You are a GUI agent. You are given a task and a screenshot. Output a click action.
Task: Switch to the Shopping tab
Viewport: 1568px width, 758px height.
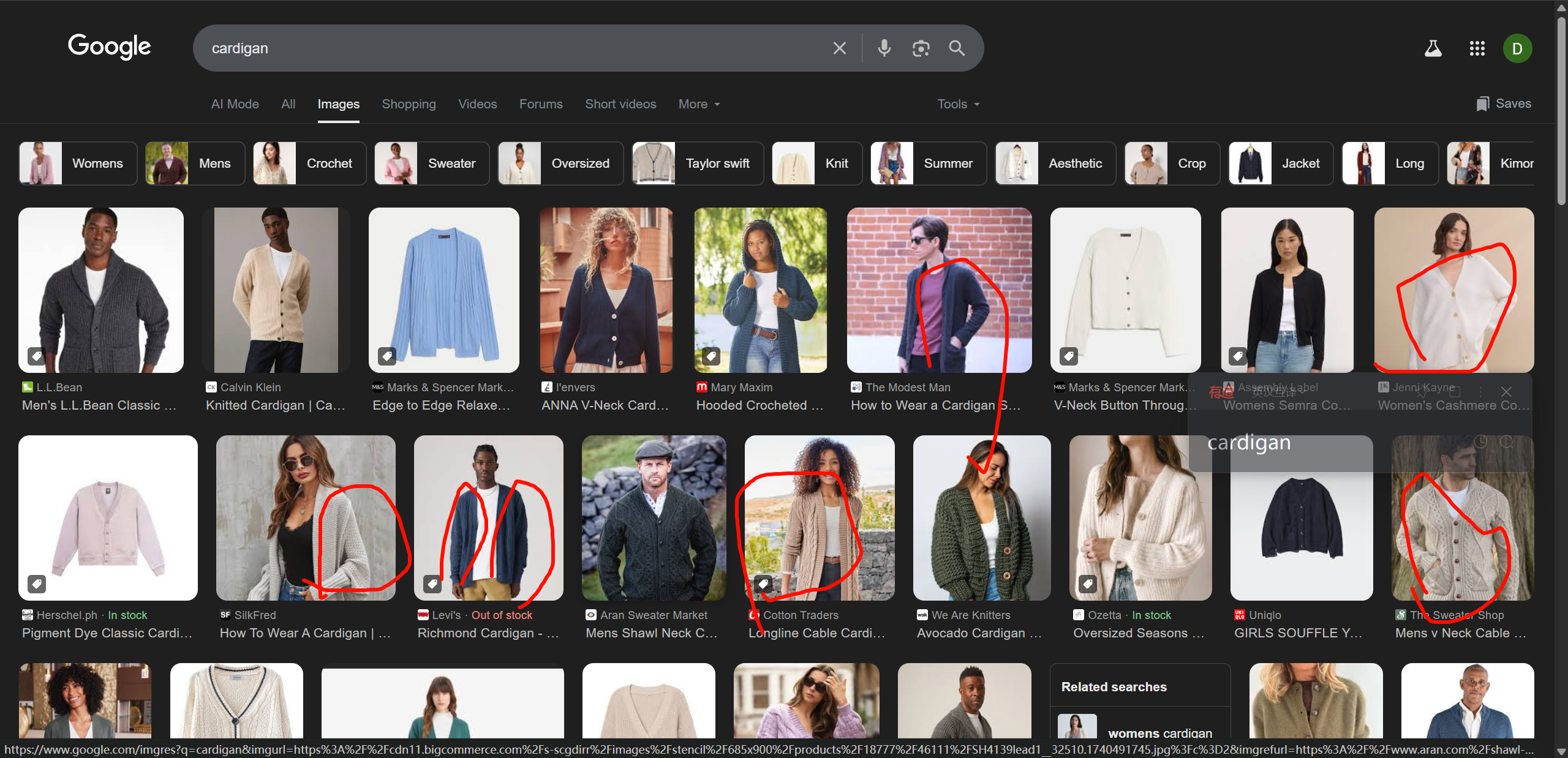point(409,104)
